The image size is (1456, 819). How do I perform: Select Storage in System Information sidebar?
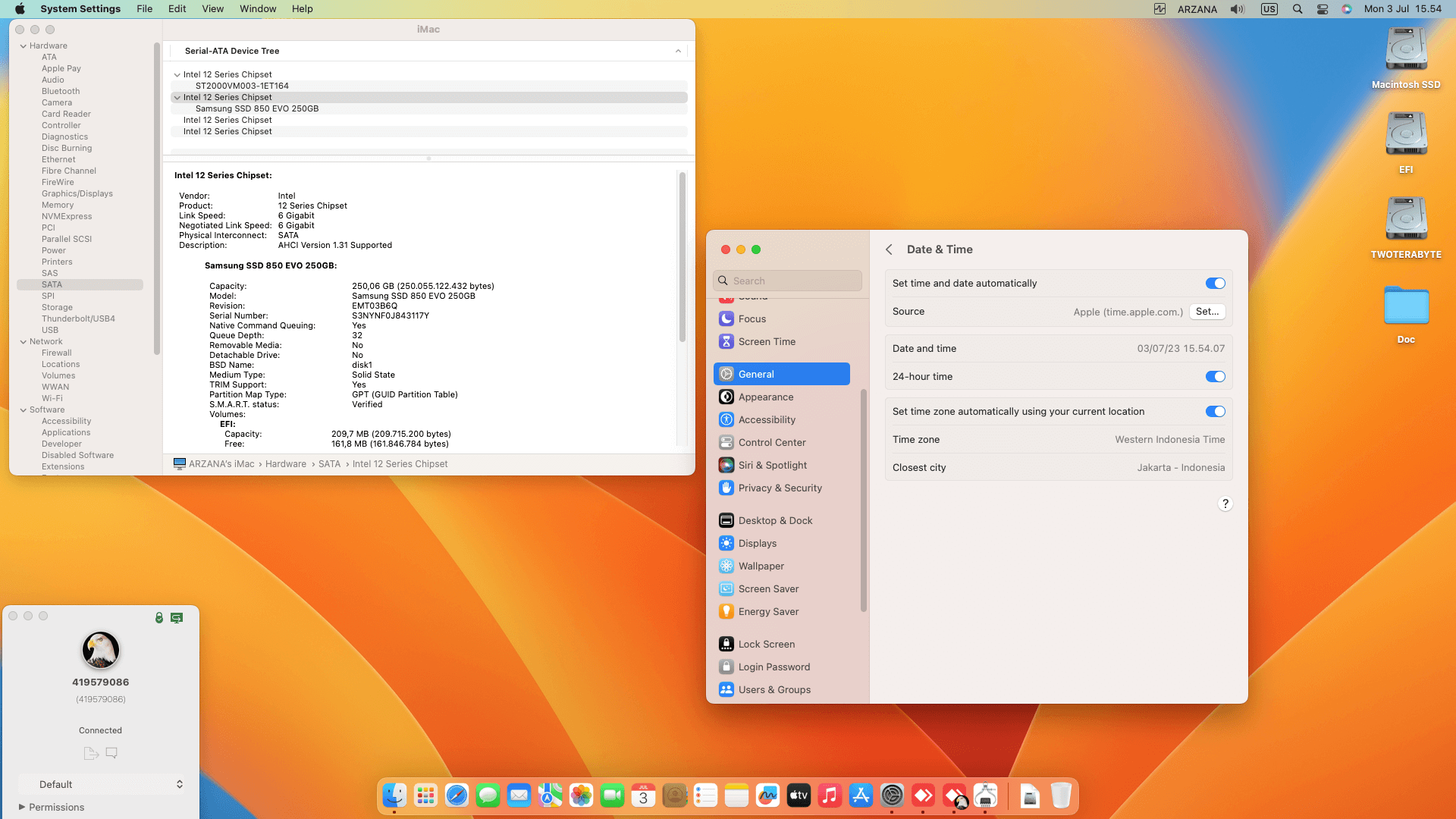pyautogui.click(x=57, y=308)
